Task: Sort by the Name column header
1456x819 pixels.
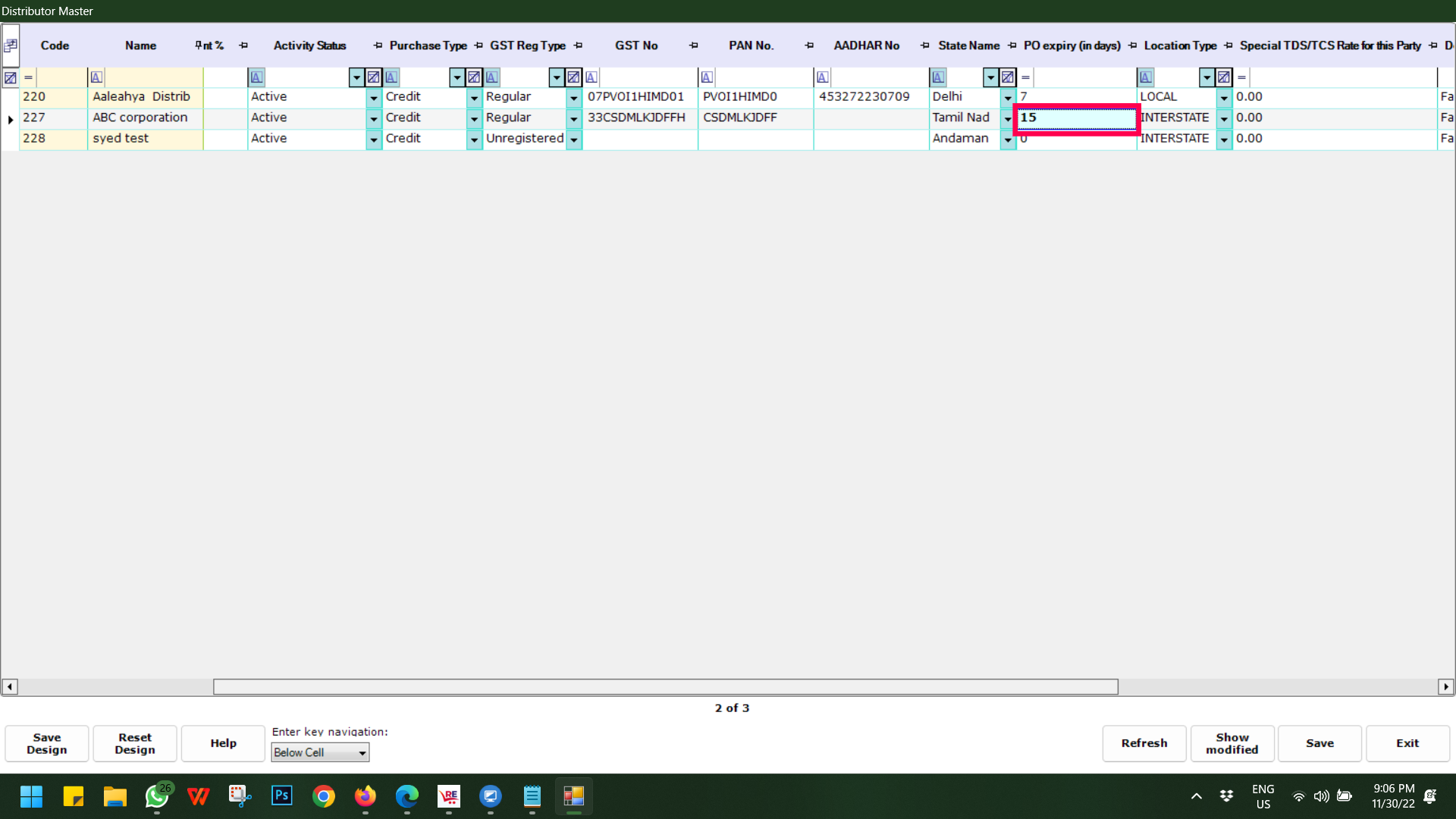Action: [x=140, y=45]
